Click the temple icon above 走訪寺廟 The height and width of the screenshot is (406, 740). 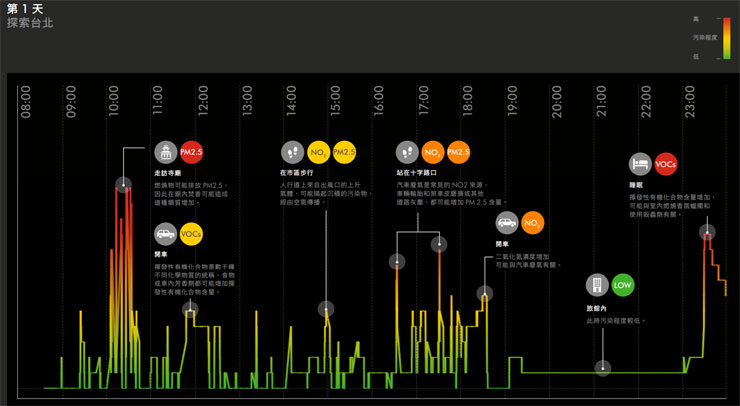click(x=166, y=152)
